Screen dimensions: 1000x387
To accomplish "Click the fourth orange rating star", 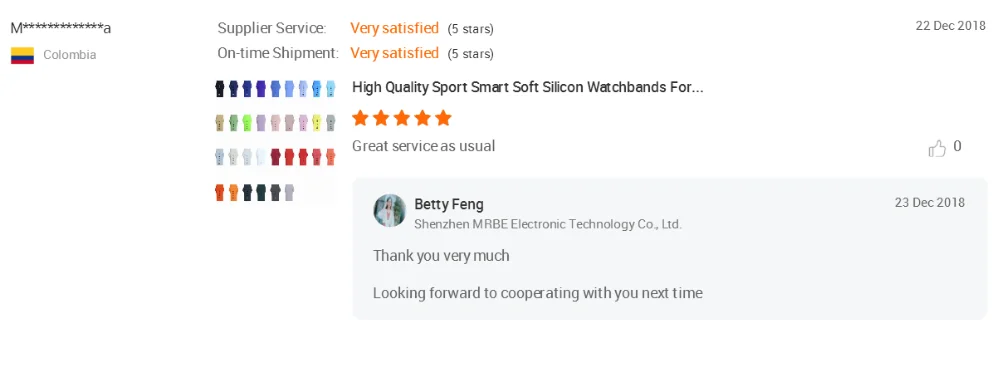I will click(x=423, y=118).
